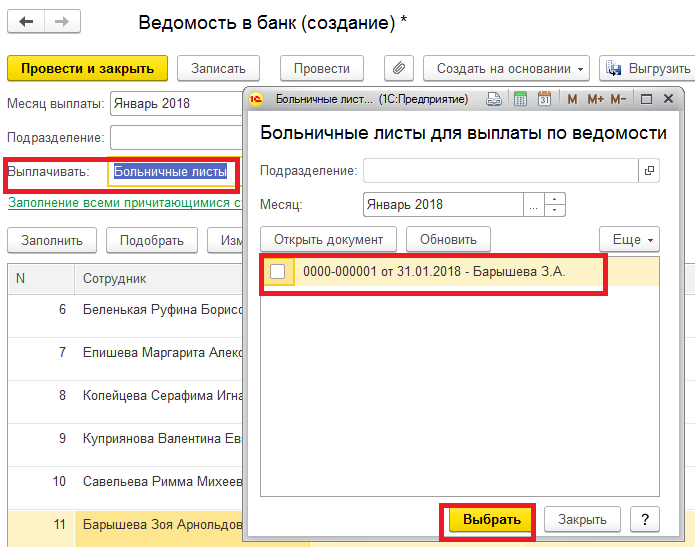The width and height of the screenshot is (695, 547).
Task: Click the Заполнить button
Action: coord(52,240)
